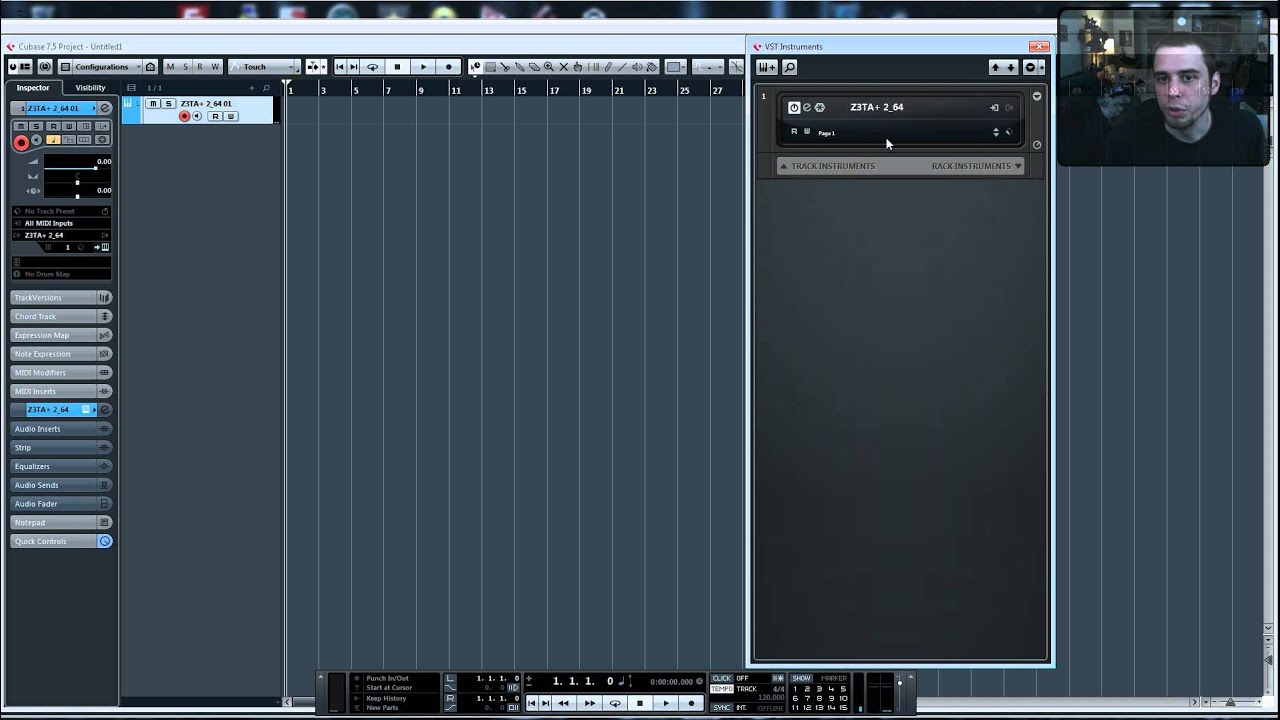Image resolution: width=1280 pixels, height=720 pixels.
Task: Toggle Read Automation on Z3TA+ track in track list
Action: click(x=215, y=116)
